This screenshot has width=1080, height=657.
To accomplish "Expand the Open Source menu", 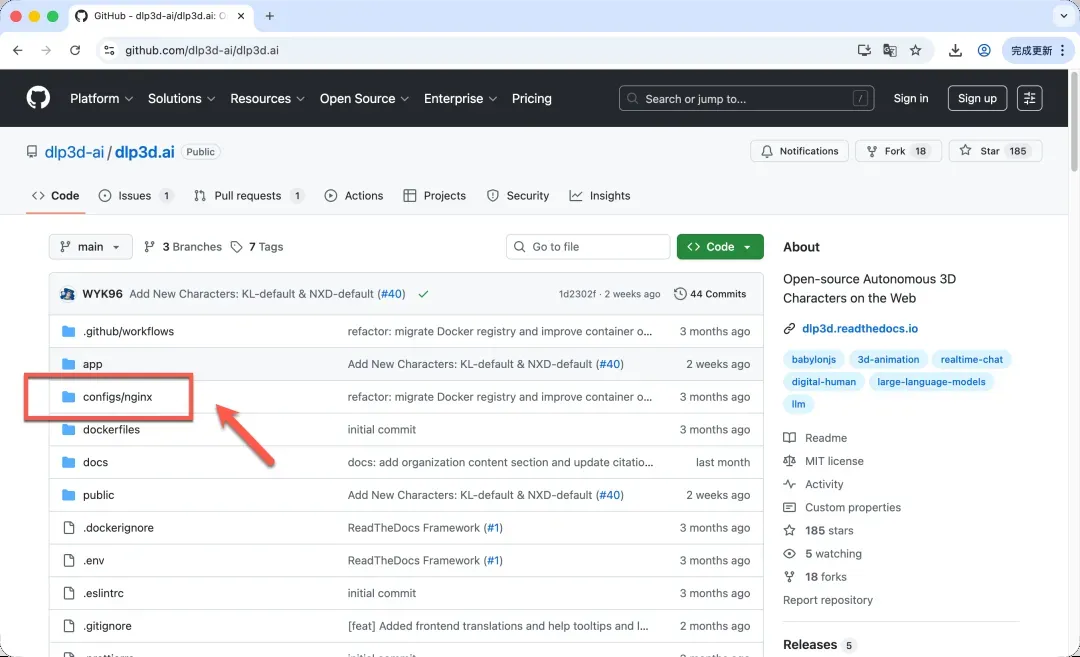I will click(364, 99).
